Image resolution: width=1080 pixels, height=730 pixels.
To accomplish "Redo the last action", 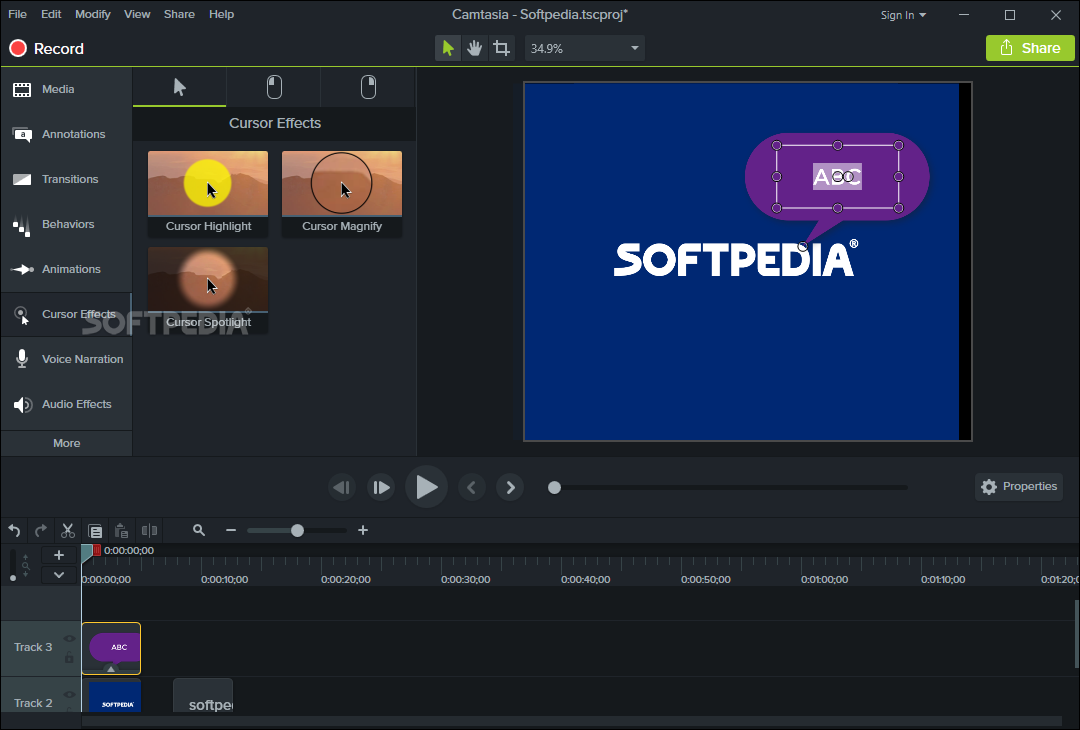I will click(x=41, y=530).
